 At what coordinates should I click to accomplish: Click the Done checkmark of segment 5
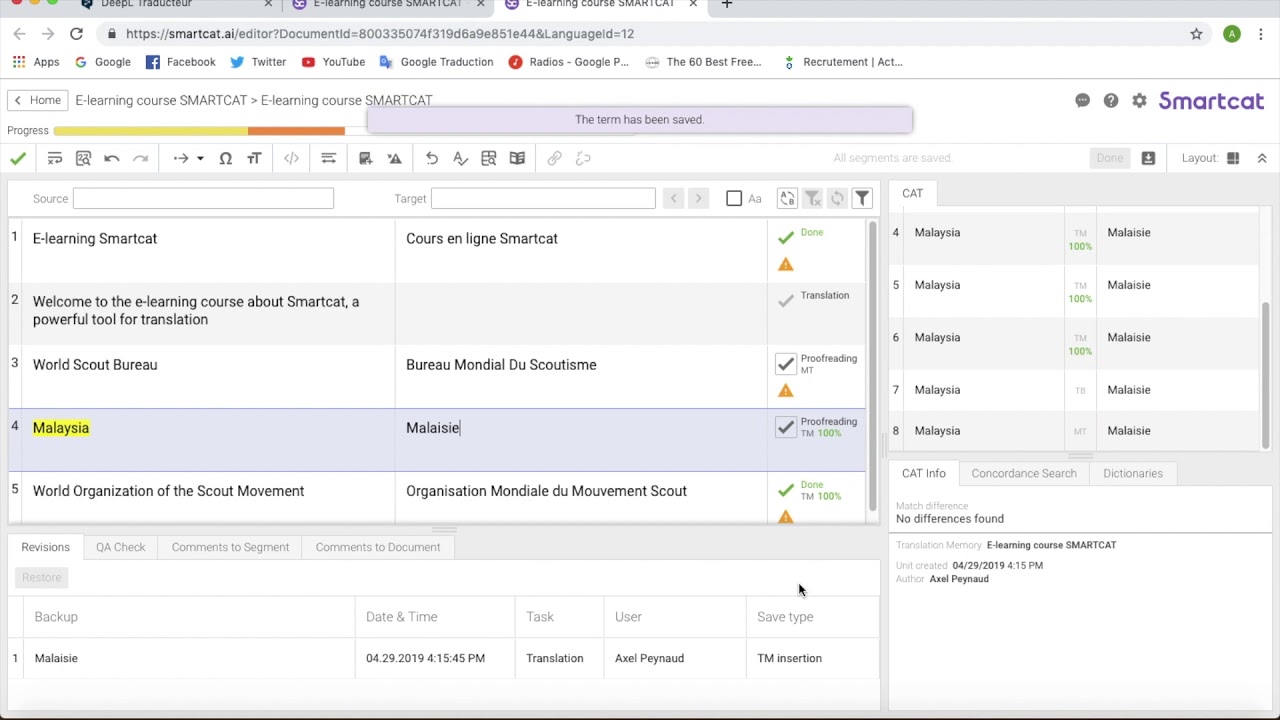786,490
